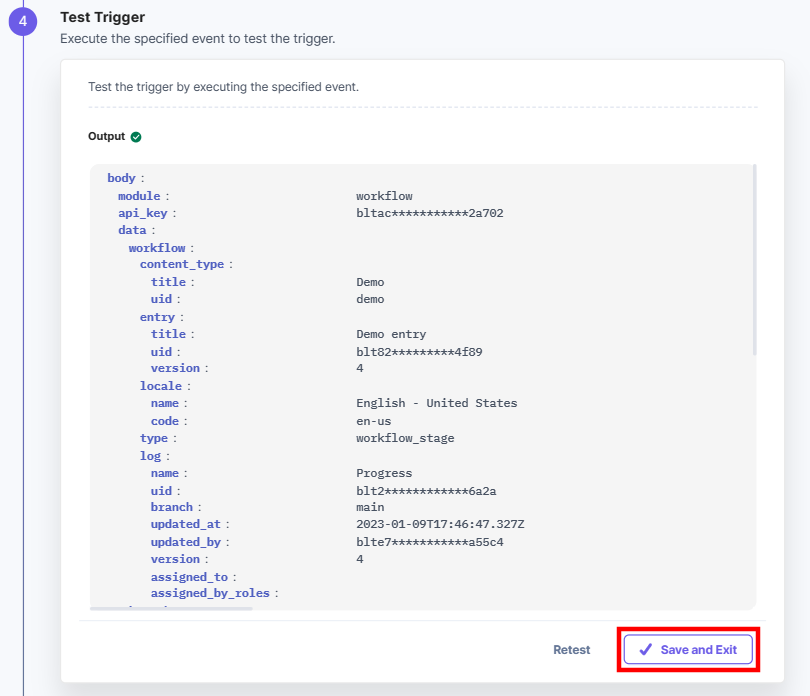Screen dimensions: 810x696
Task: Click the green output success checkmark
Action: coord(136,137)
